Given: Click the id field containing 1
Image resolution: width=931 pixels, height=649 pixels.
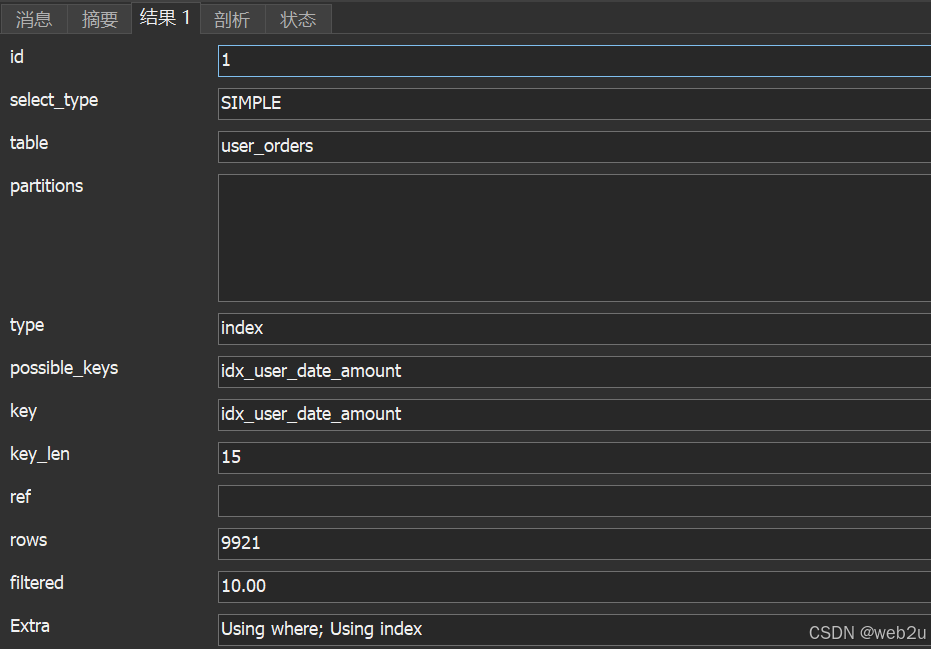Looking at the screenshot, I should point(573,61).
